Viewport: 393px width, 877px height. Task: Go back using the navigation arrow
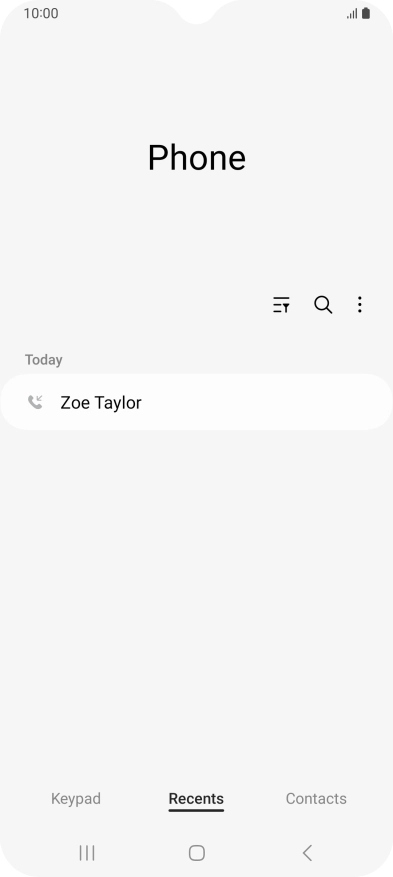pyautogui.click(x=307, y=852)
